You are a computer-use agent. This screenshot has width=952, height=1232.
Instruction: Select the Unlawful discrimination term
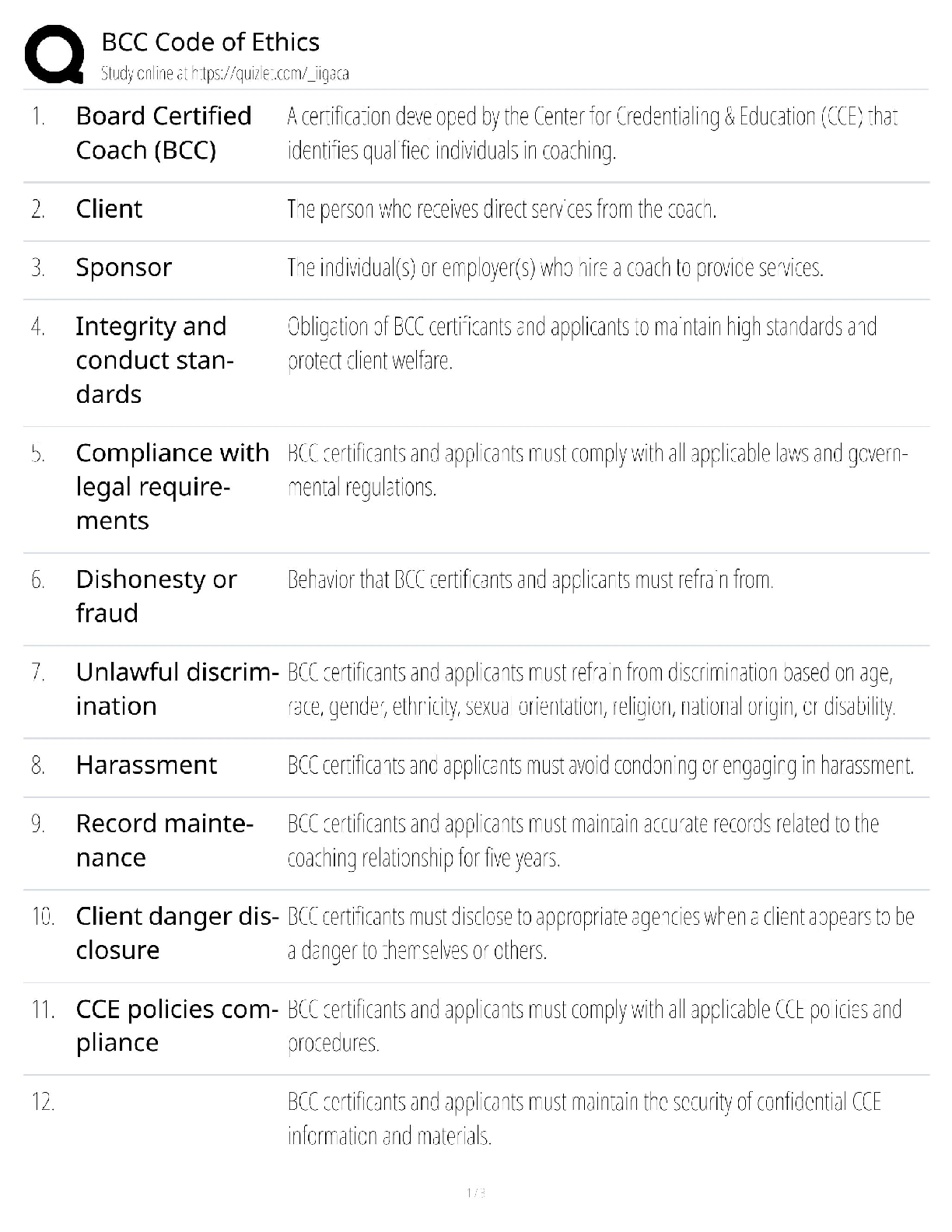click(x=177, y=689)
